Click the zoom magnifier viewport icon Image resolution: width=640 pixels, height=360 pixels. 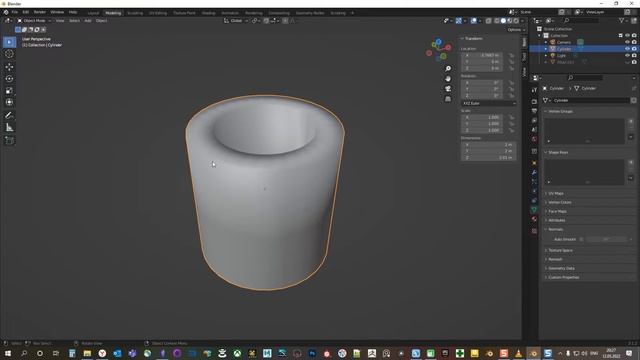point(448,69)
